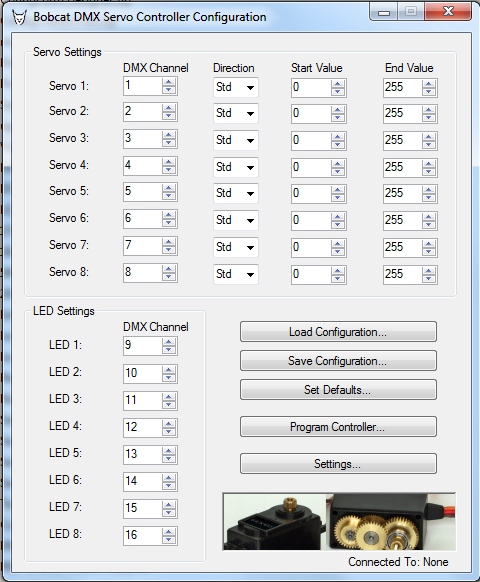Open Servo 6 Direction dropdown
This screenshot has height=582, width=480.
coord(235,220)
